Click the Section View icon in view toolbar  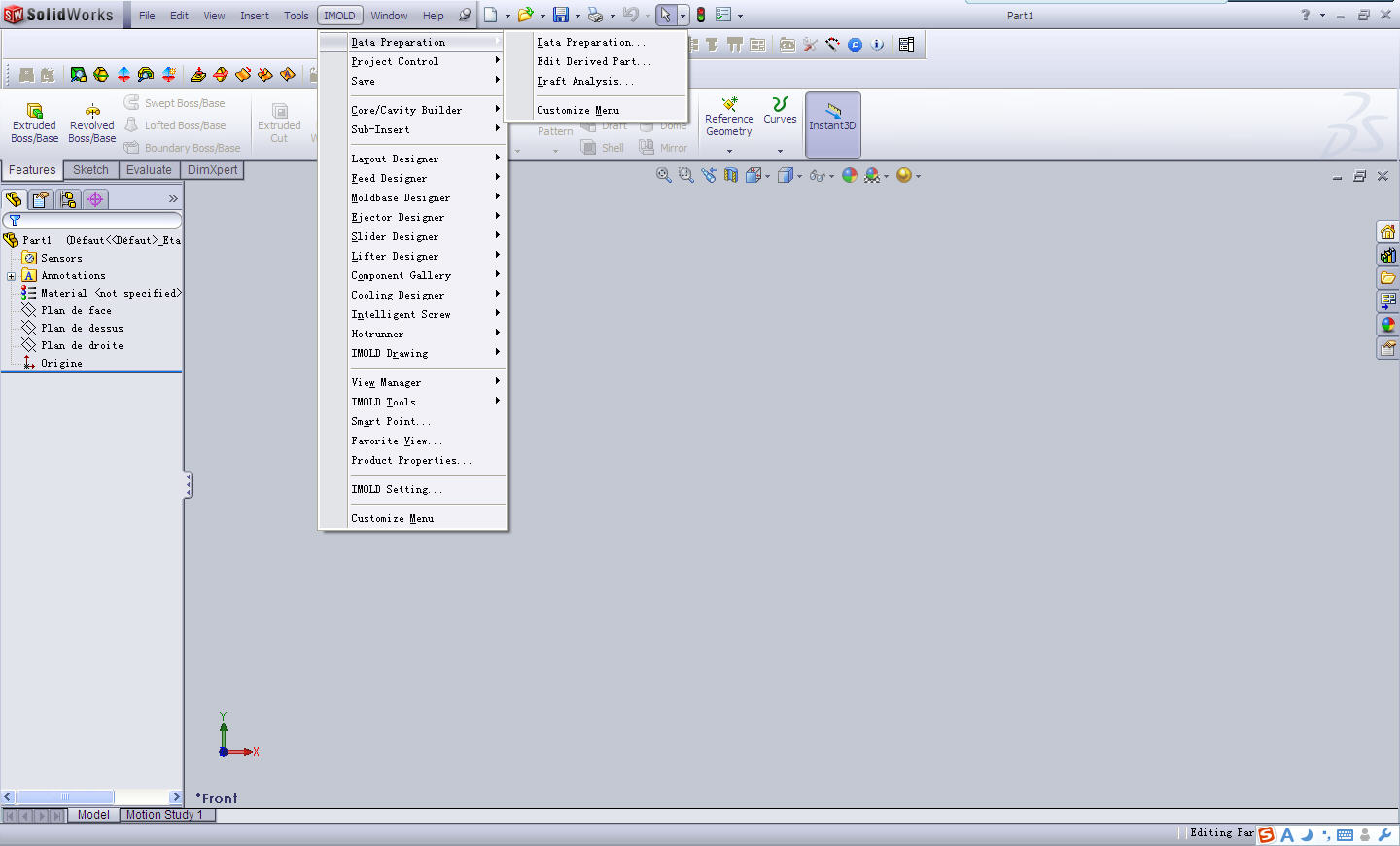730,175
